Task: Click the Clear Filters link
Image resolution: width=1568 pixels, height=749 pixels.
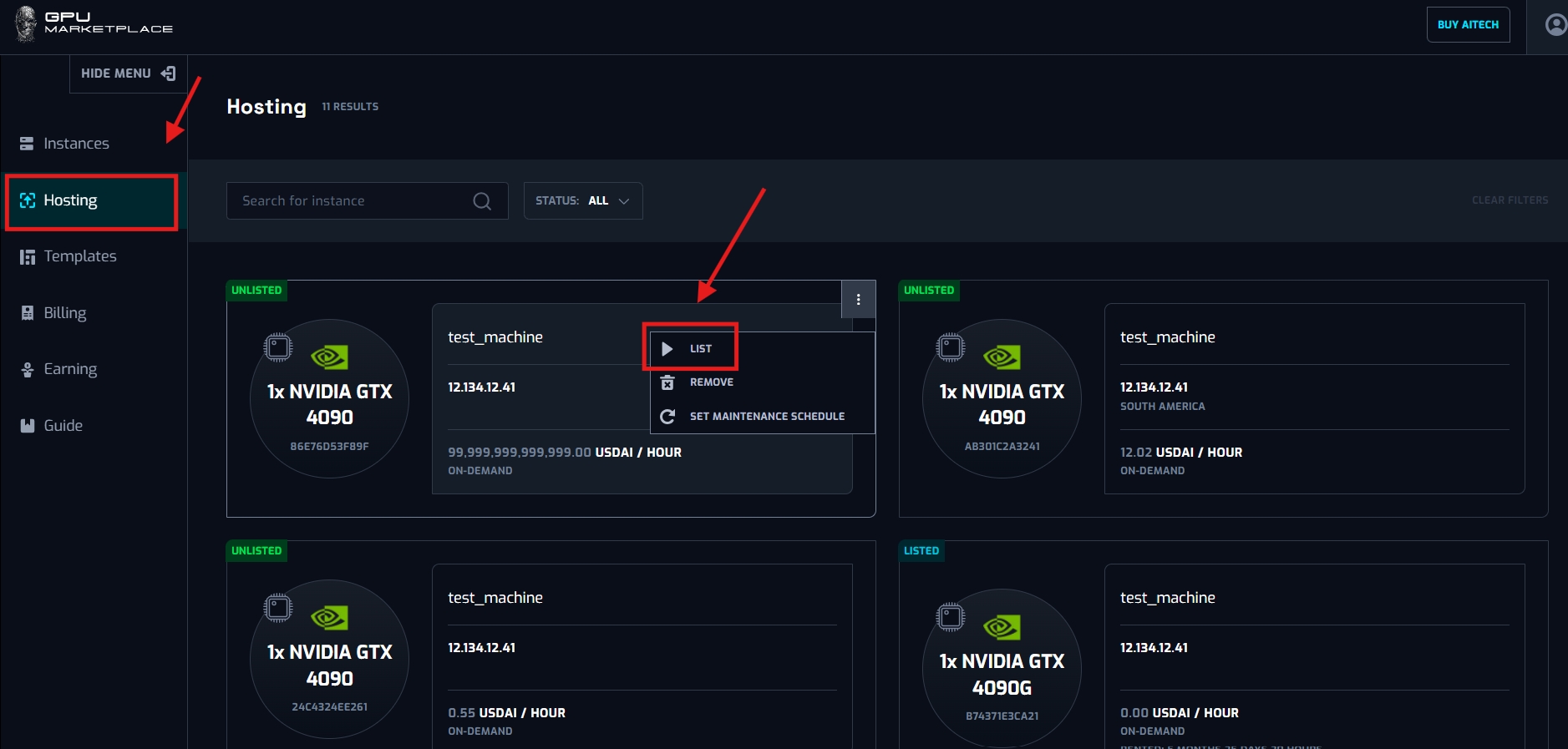Action: (x=1510, y=200)
